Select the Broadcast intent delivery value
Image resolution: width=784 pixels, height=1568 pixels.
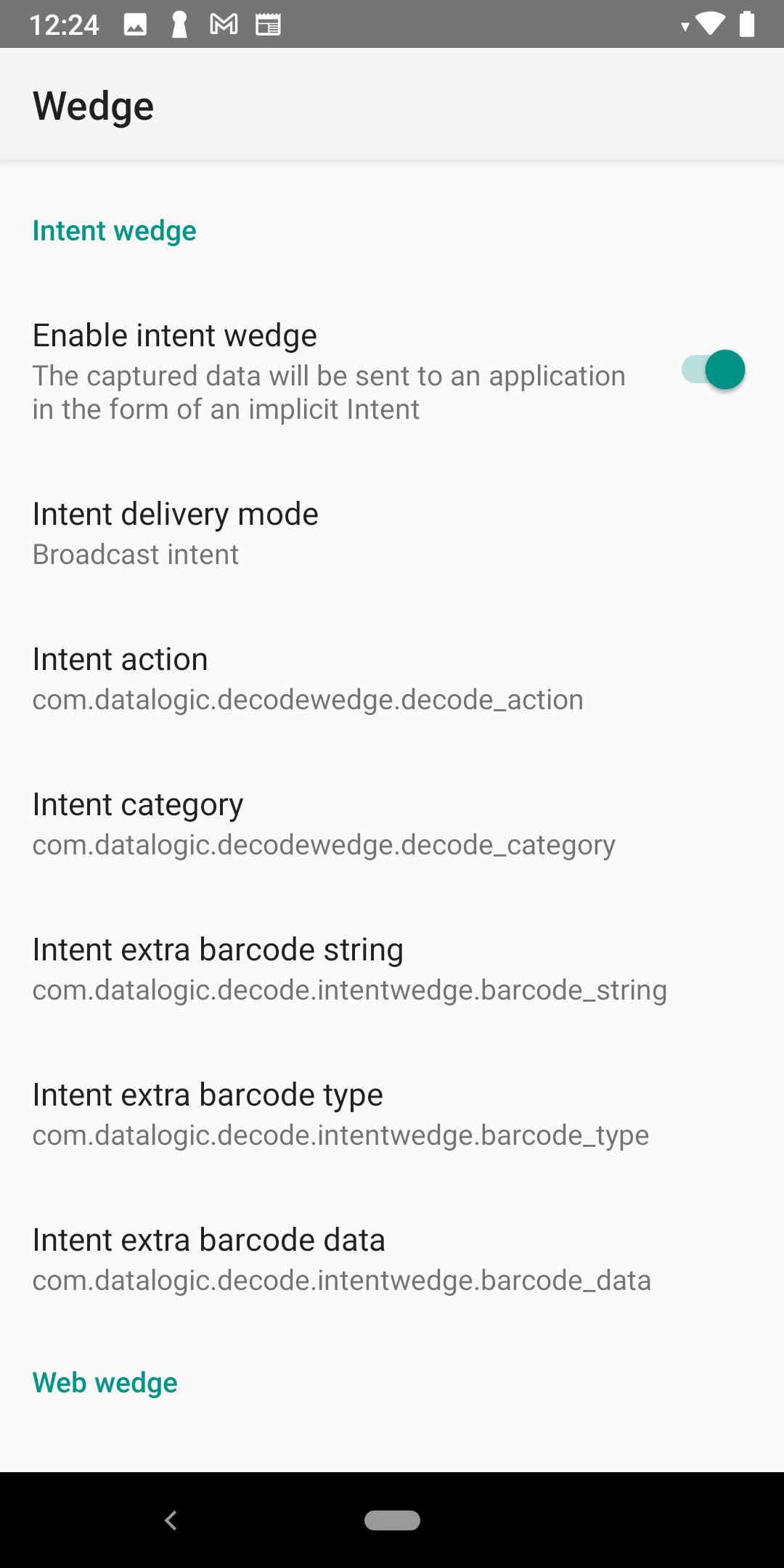(x=136, y=555)
